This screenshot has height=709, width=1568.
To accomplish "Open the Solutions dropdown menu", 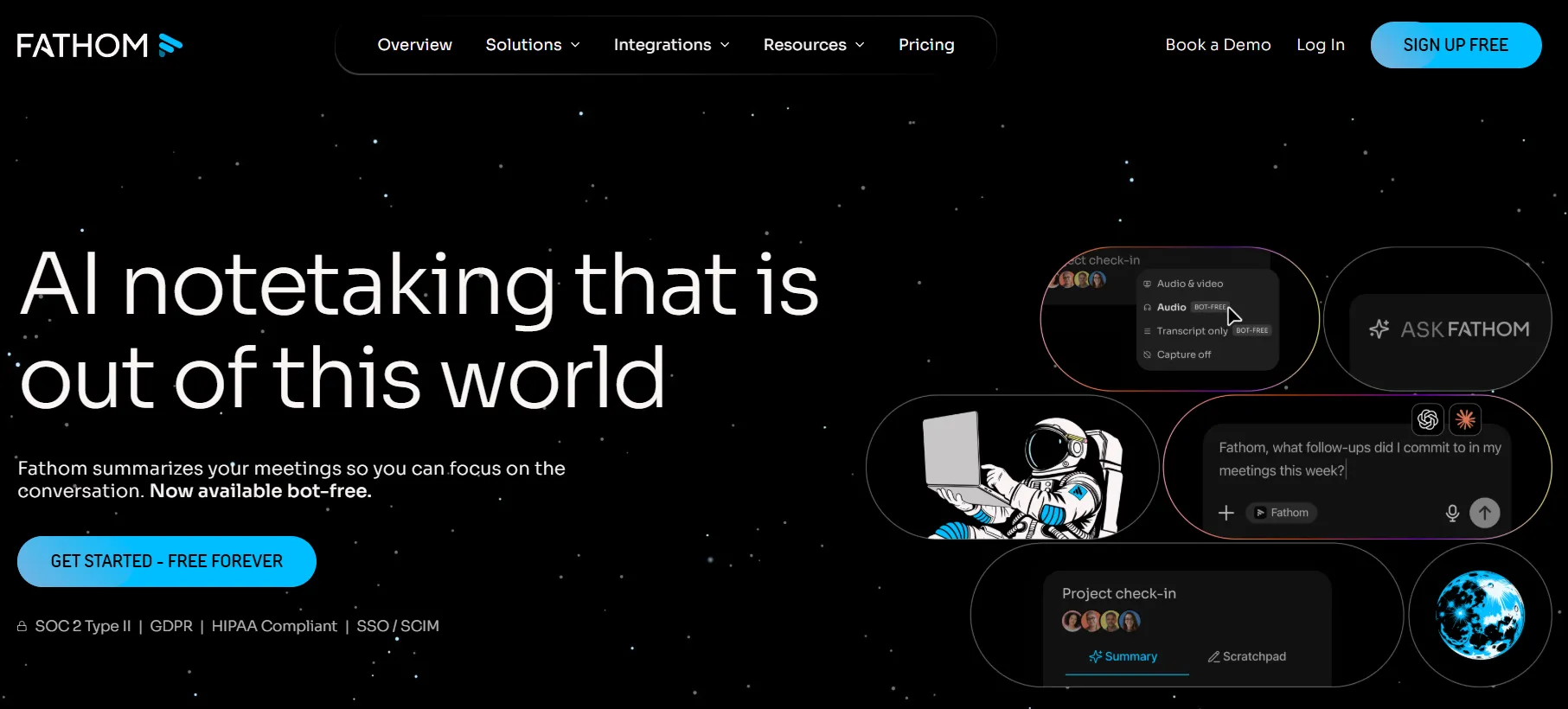I will click(x=533, y=45).
